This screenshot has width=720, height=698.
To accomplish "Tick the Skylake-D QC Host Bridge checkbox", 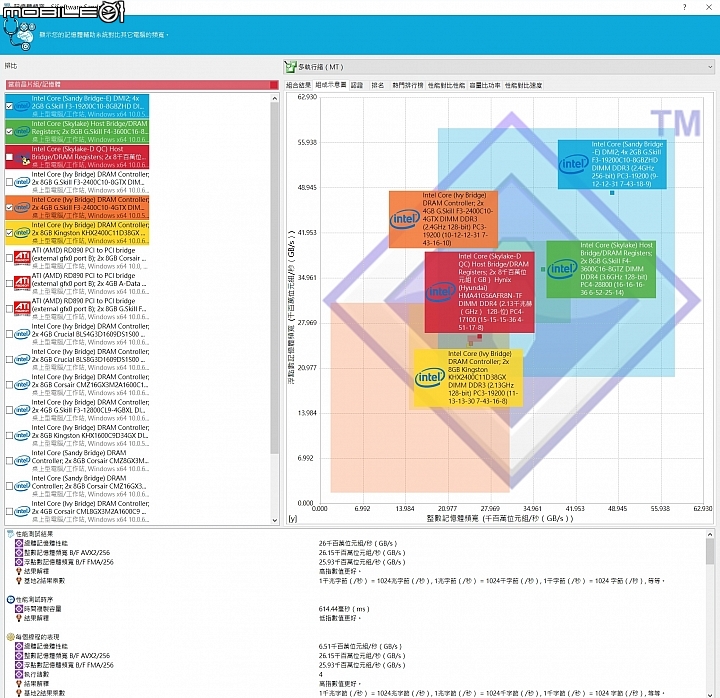I will click(x=9, y=157).
